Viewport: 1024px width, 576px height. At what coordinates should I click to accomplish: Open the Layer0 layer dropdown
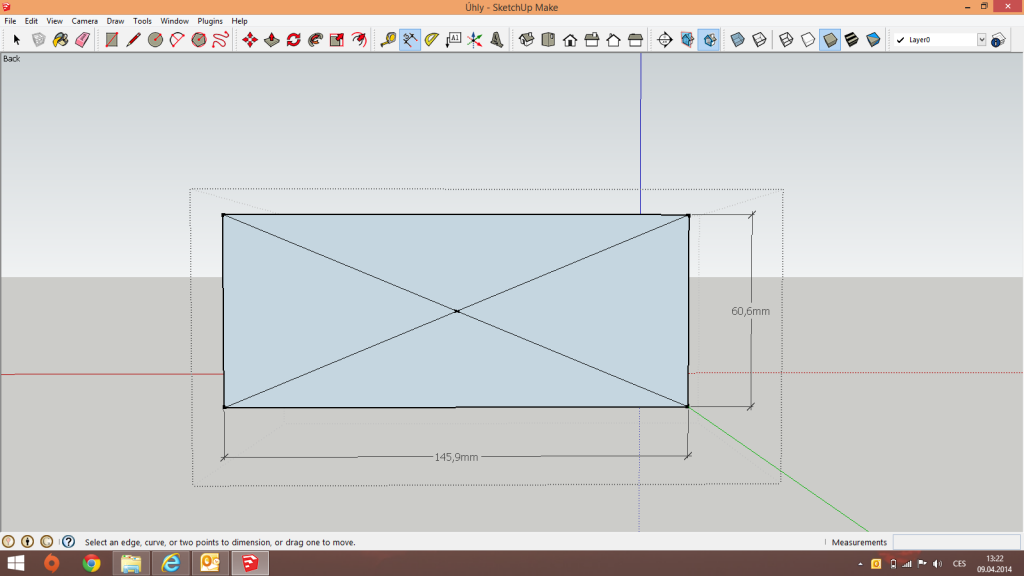coord(981,40)
